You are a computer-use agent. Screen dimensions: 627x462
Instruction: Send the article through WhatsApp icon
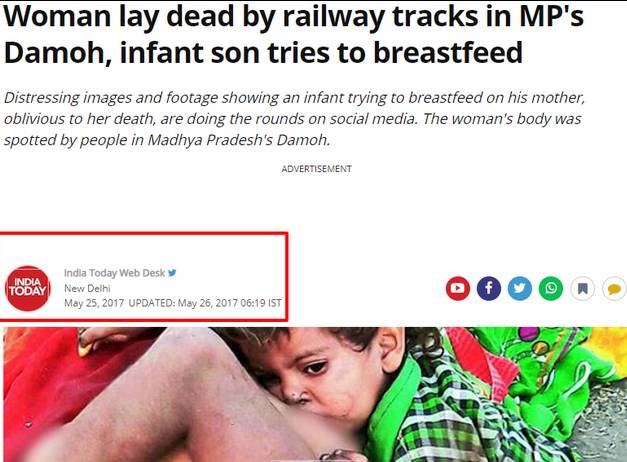[551, 288]
